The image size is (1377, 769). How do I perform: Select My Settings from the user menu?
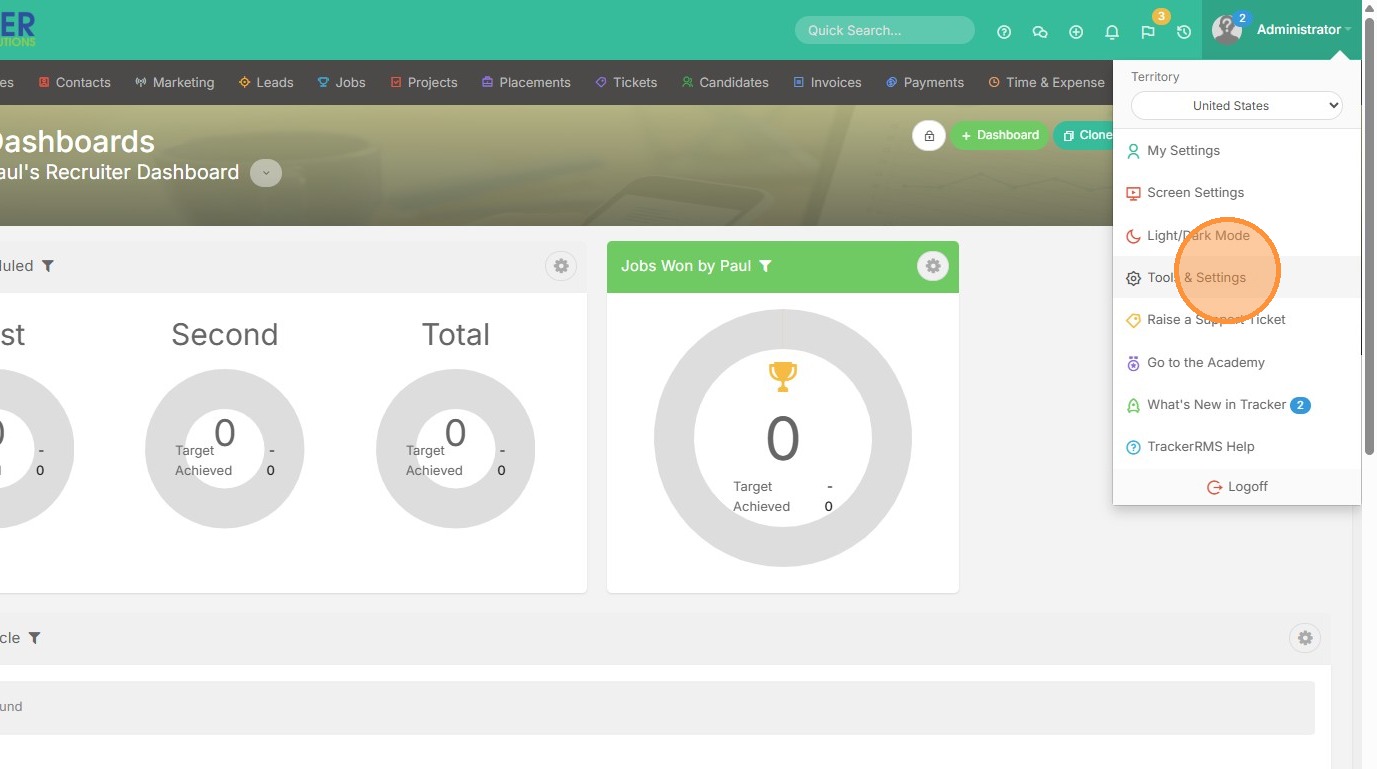coord(1237,151)
